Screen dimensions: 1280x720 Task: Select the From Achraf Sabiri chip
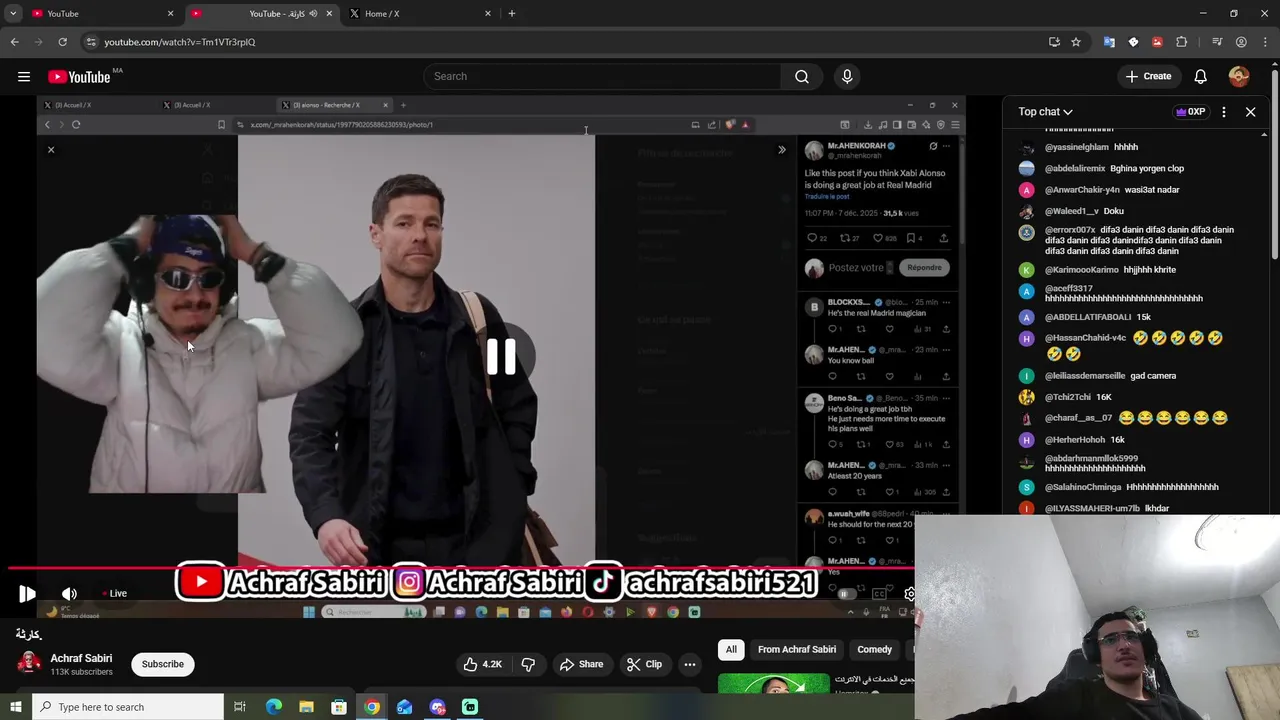pyautogui.click(x=797, y=649)
